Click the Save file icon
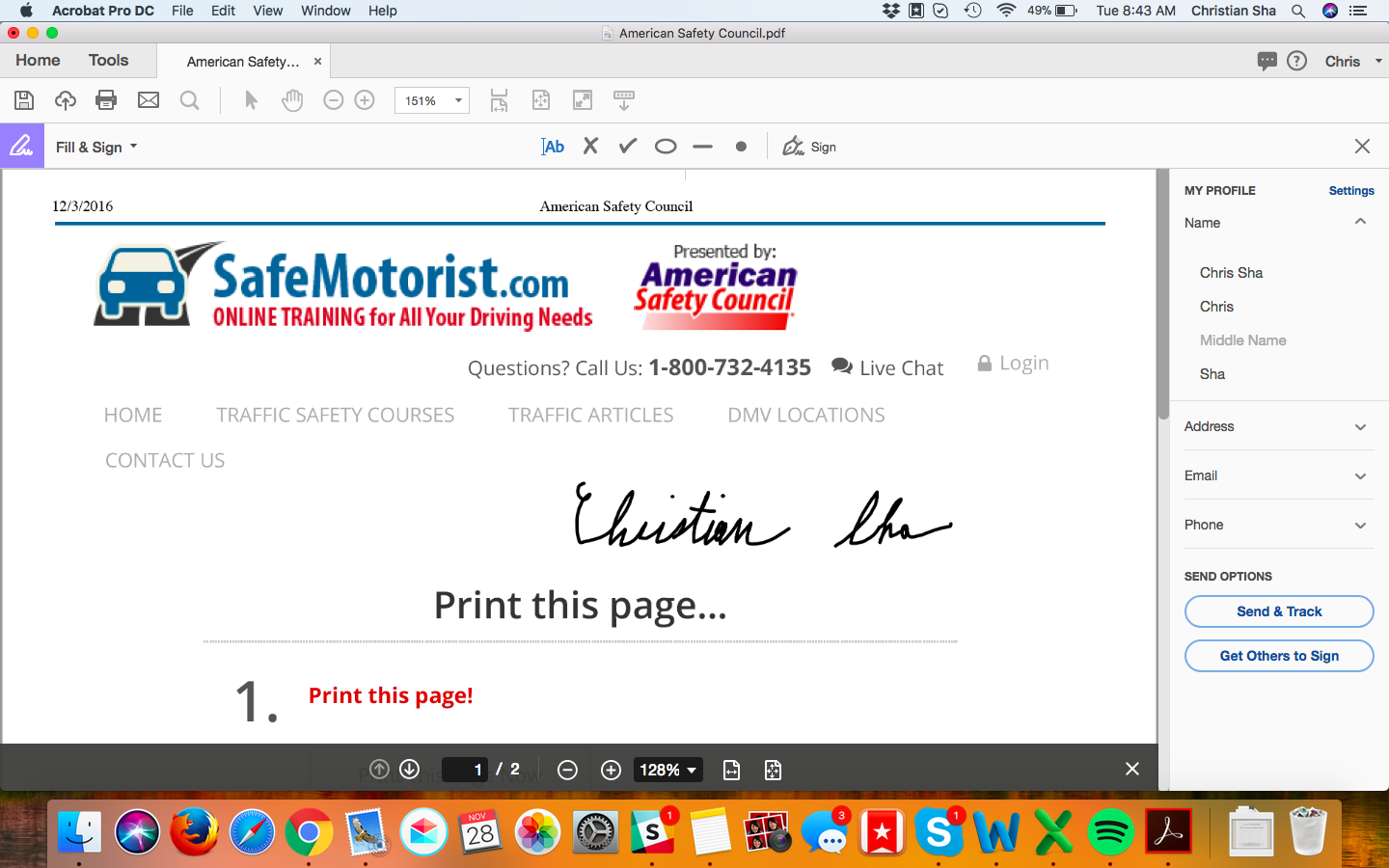The image size is (1389, 868). coord(24,100)
